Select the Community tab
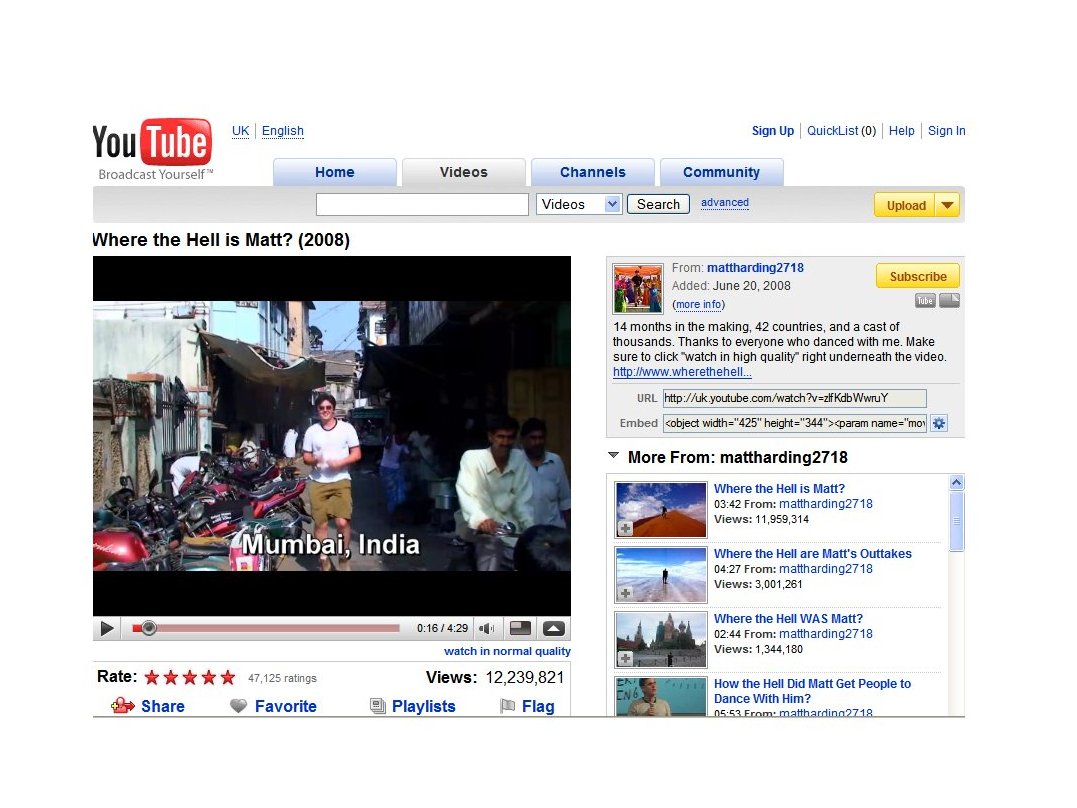 (721, 171)
